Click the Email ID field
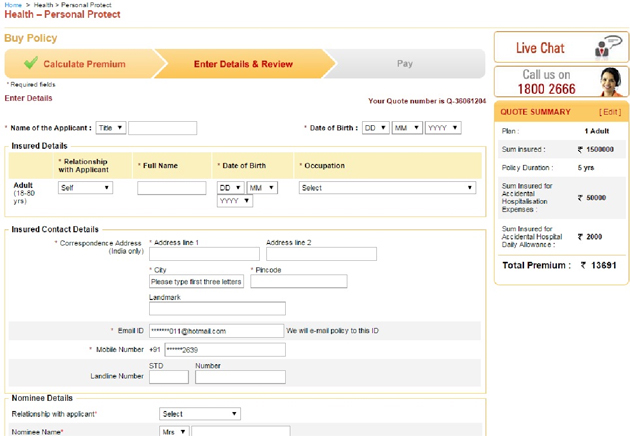 pos(217,331)
